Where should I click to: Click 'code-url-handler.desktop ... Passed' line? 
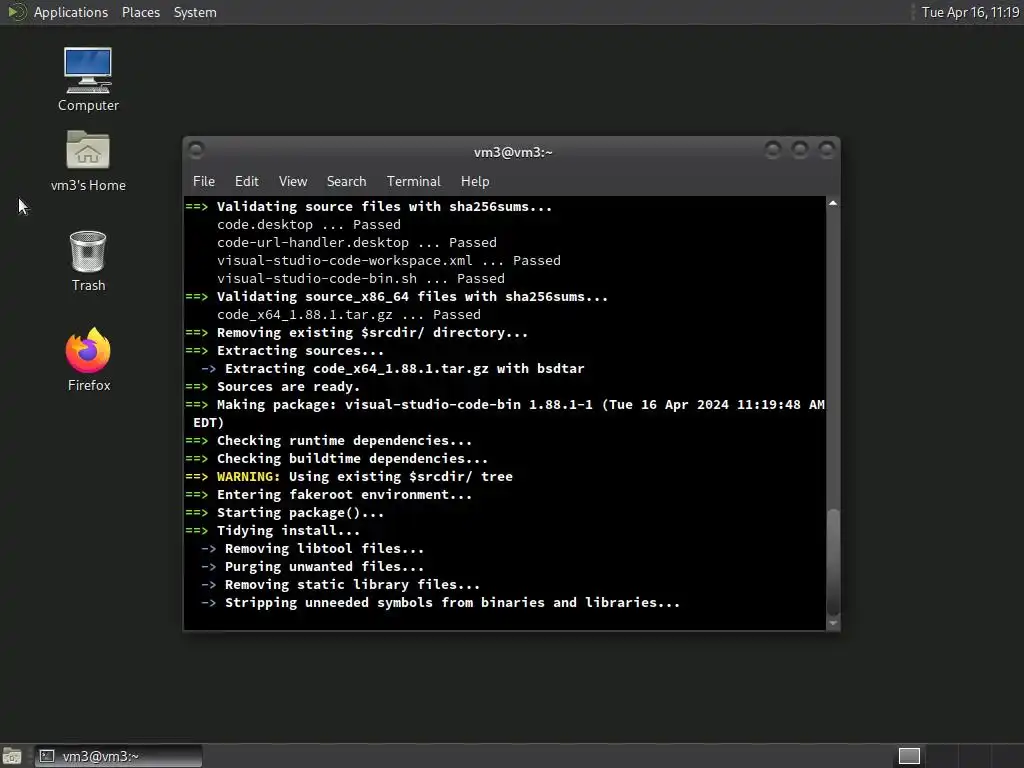pos(357,243)
